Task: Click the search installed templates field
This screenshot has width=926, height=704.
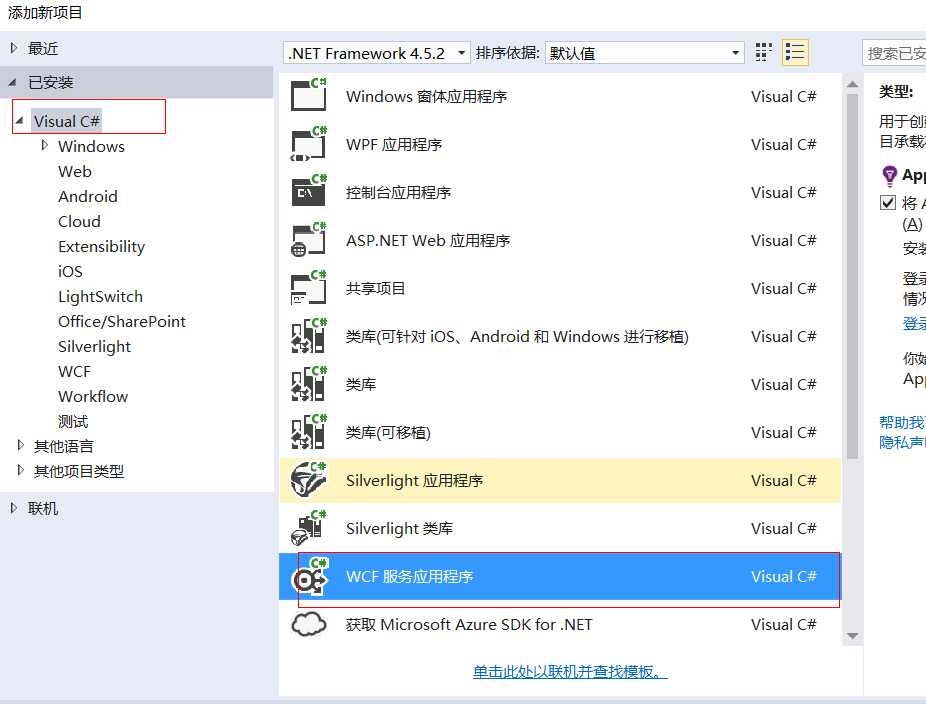Action: point(894,53)
